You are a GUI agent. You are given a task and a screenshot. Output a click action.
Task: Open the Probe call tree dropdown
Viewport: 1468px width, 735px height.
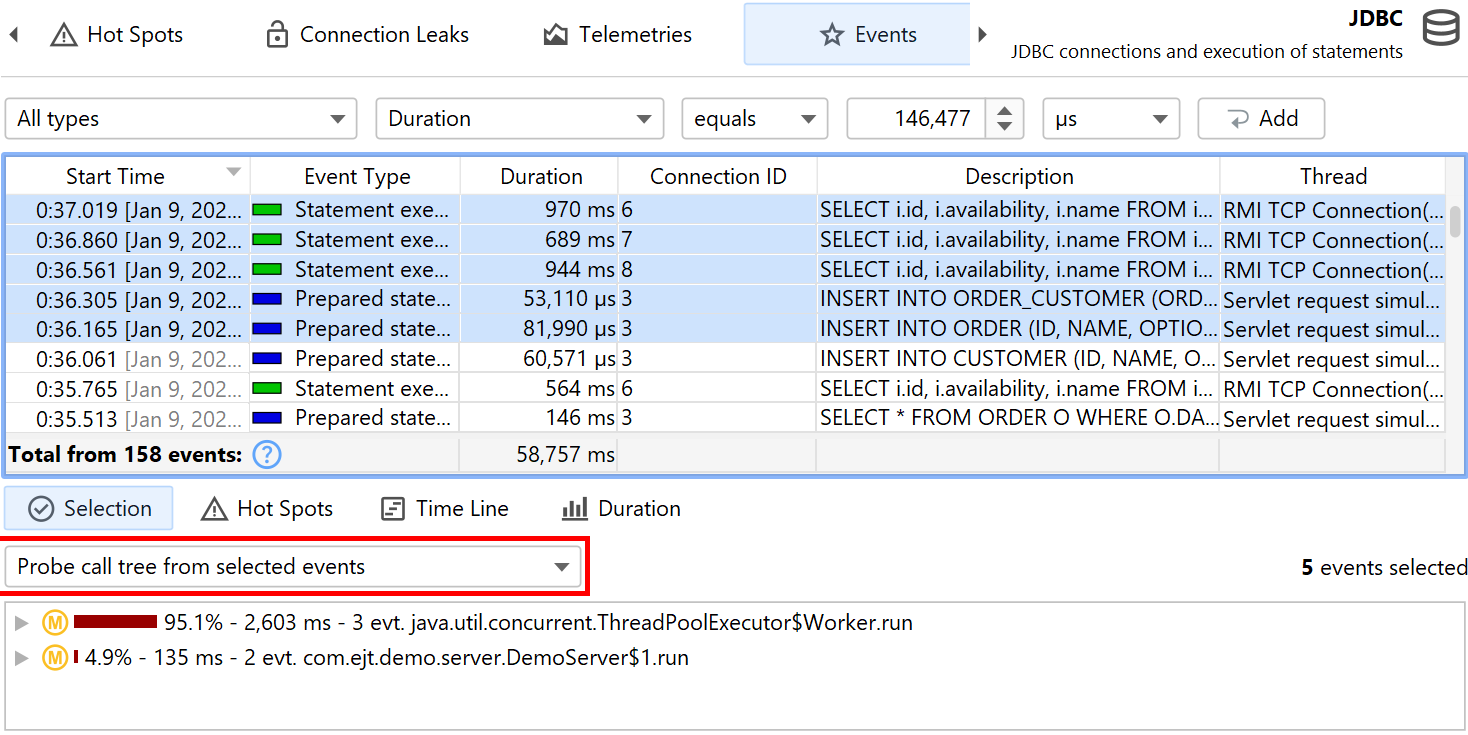293,567
